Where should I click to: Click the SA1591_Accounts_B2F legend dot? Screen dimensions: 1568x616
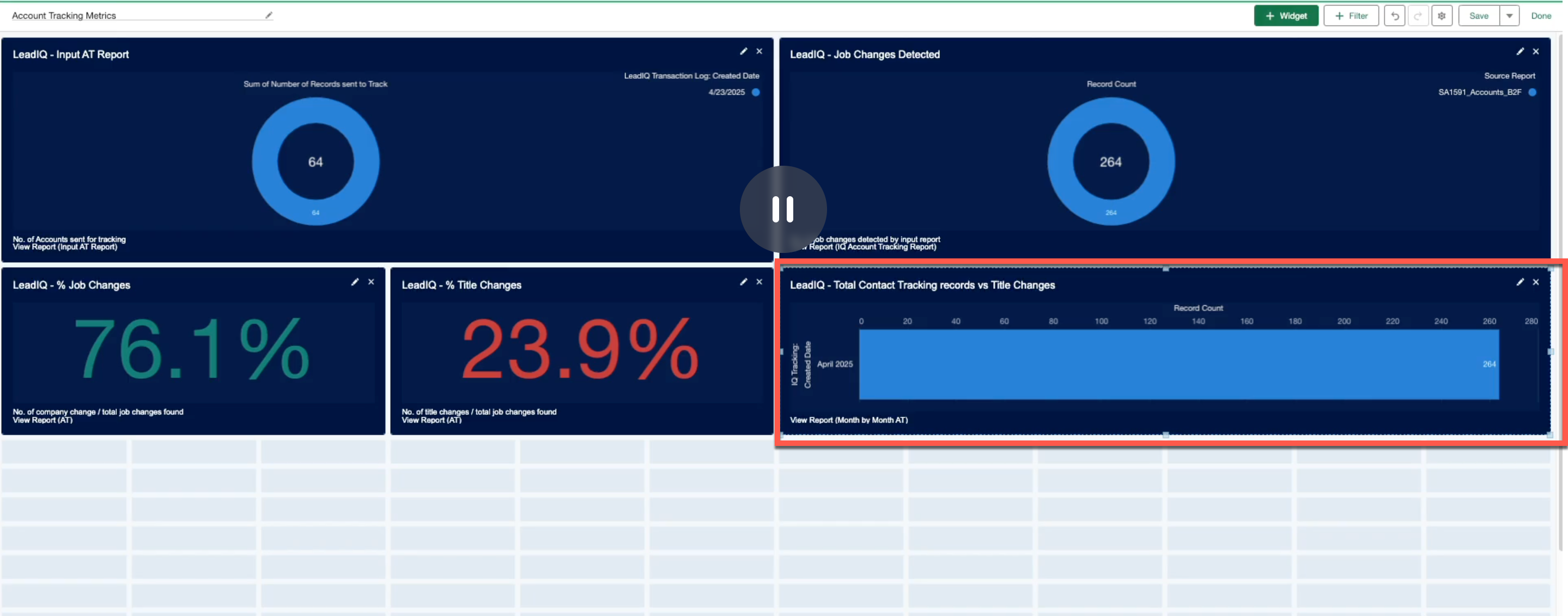(x=1532, y=93)
